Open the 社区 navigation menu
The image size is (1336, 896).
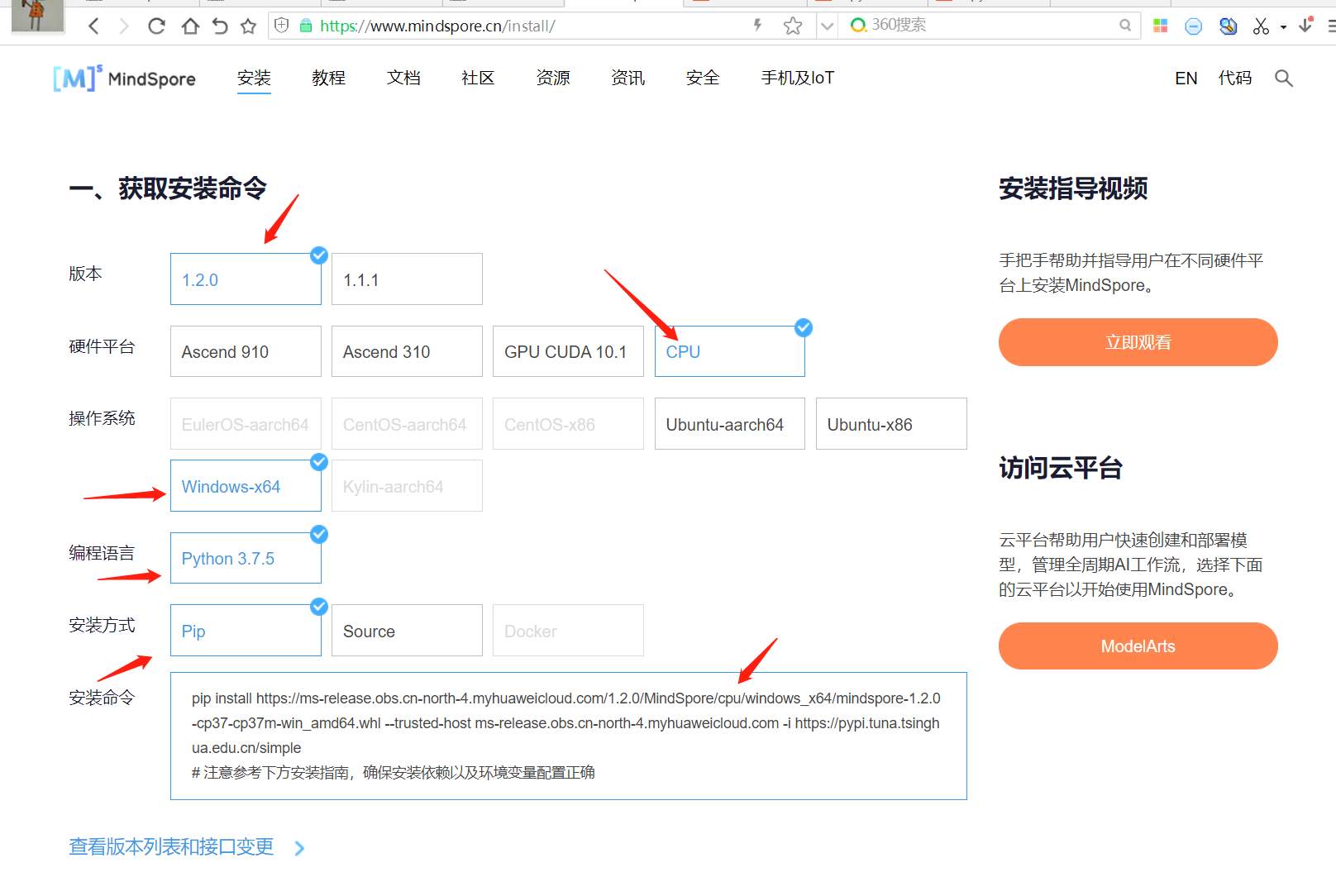click(x=478, y=78)
